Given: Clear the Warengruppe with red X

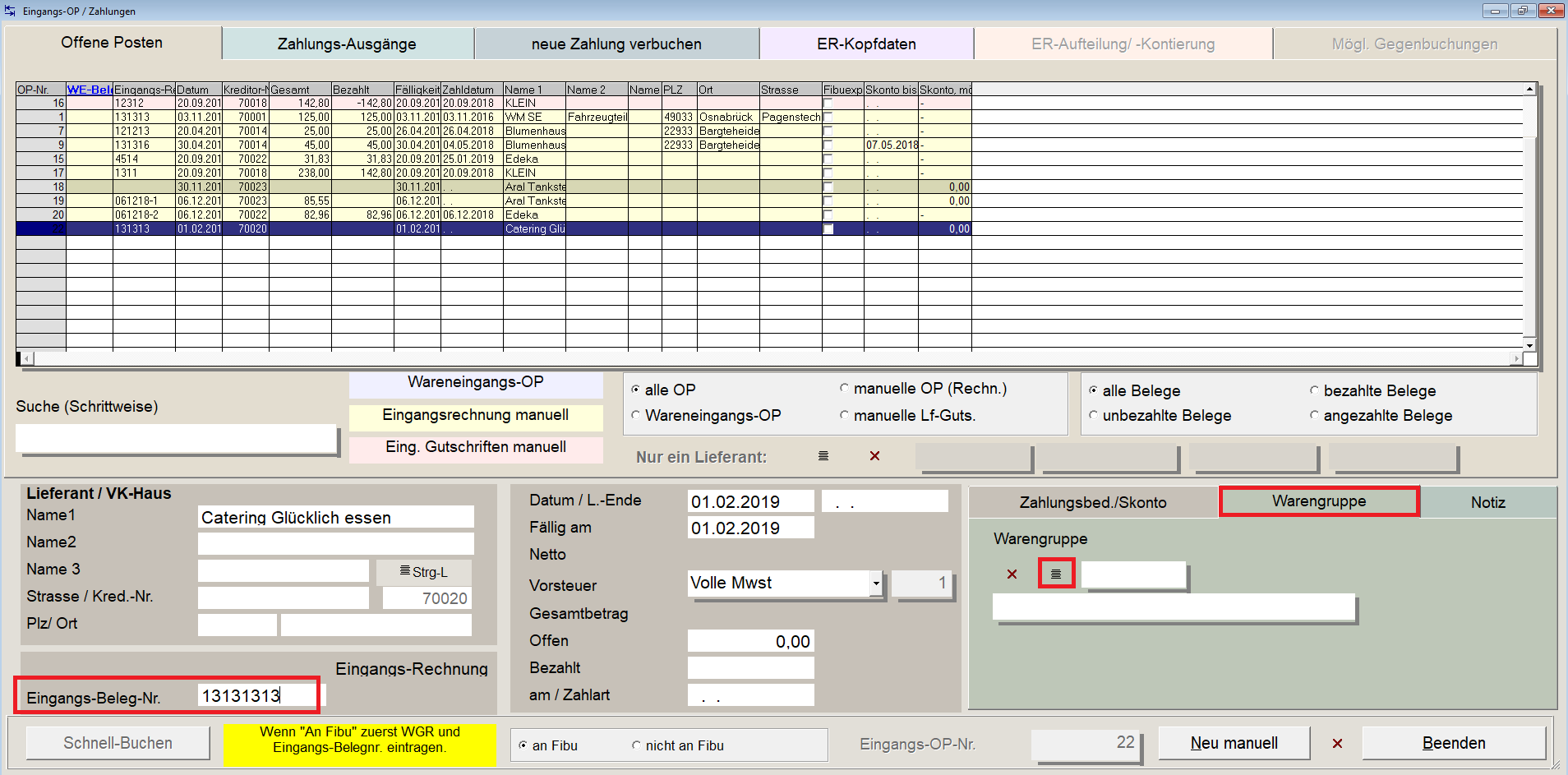Looking at the screenshot, I should pos(1012,574).
